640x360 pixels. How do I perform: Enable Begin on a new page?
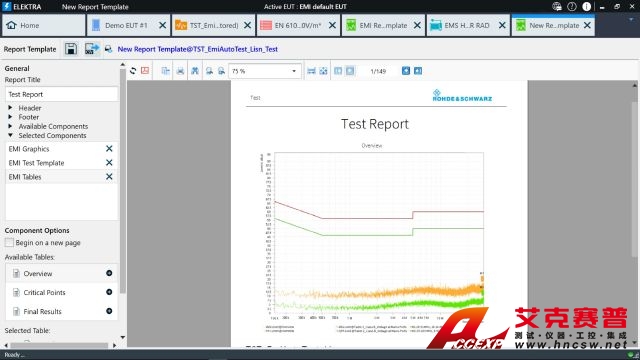tap(9, 242)
